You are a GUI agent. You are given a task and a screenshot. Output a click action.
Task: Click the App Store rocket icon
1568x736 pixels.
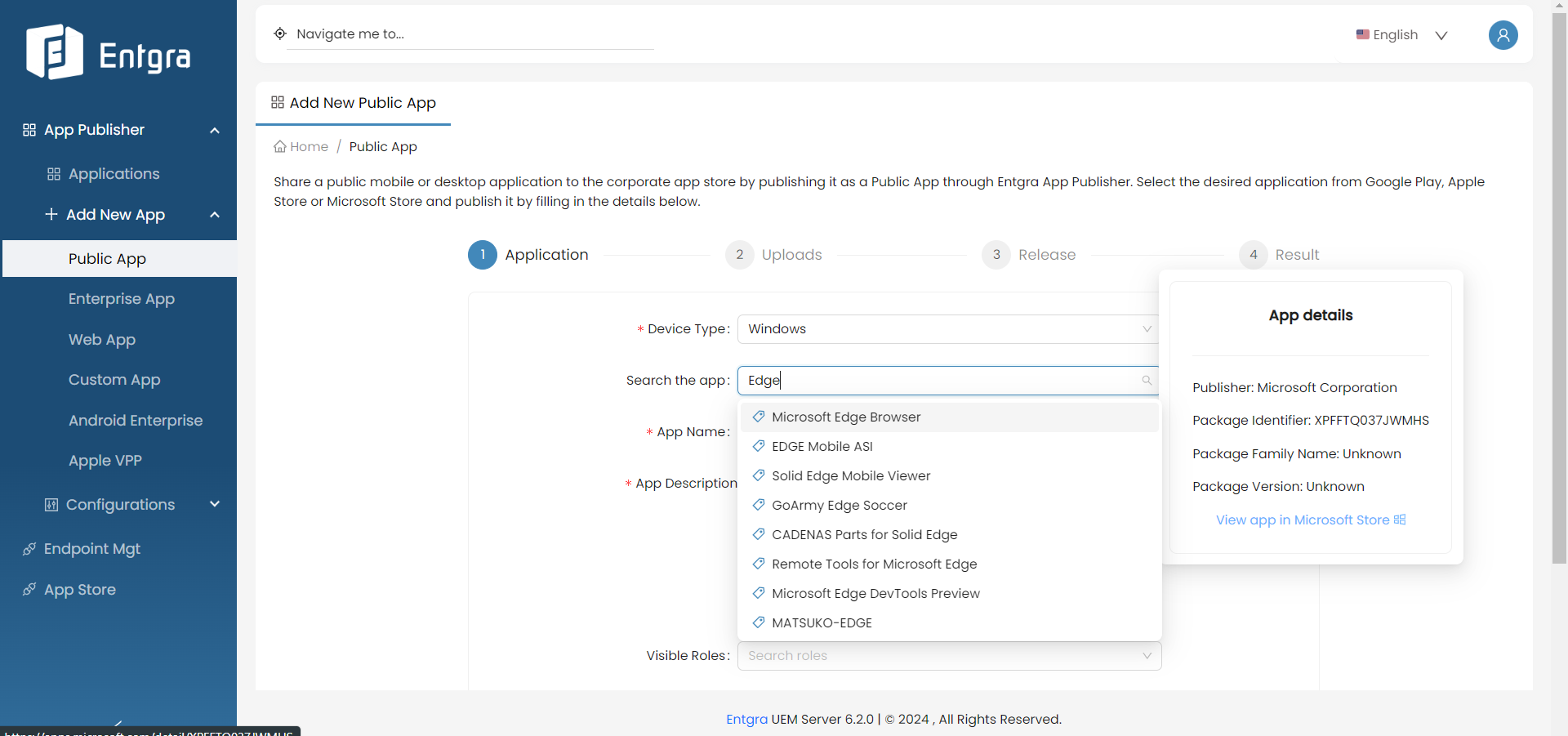pyautogui.click(x=29, y=590)
